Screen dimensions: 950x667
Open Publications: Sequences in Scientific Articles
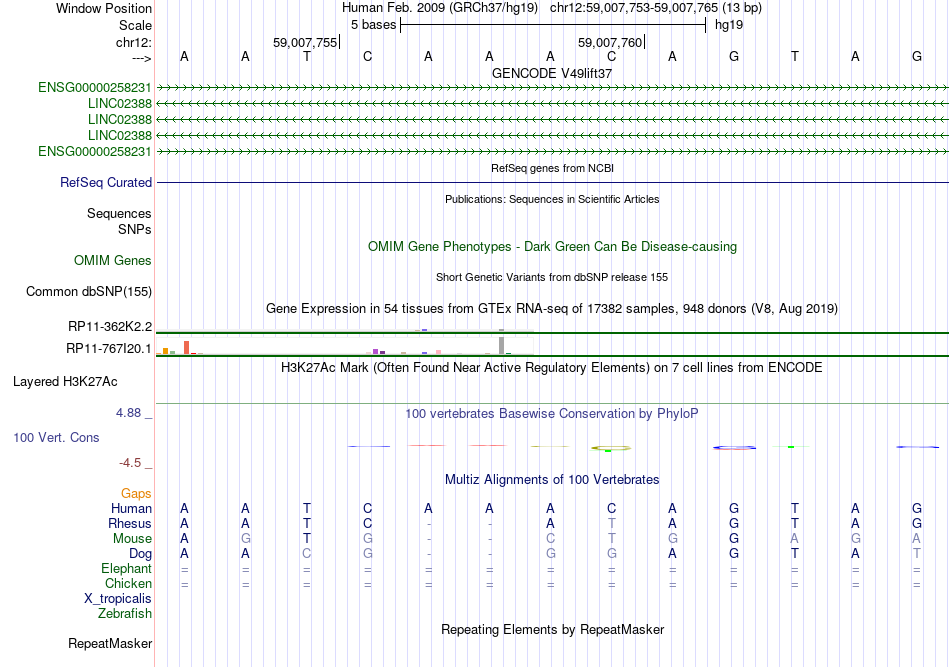coord(552,199)
